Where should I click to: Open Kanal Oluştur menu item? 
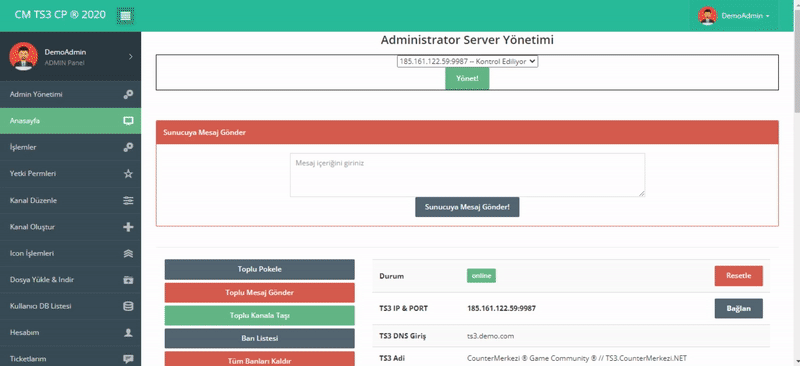[70, 227]
